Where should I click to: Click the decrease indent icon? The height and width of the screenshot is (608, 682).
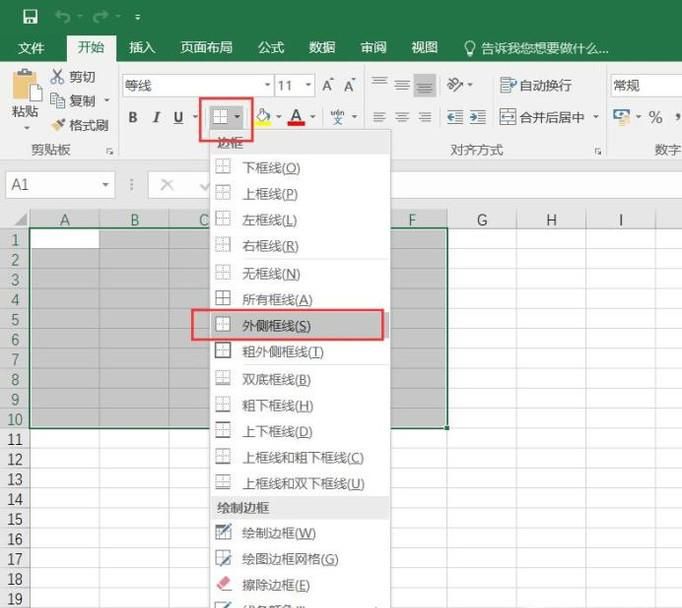pyautogui.click(x=455, y=117)
